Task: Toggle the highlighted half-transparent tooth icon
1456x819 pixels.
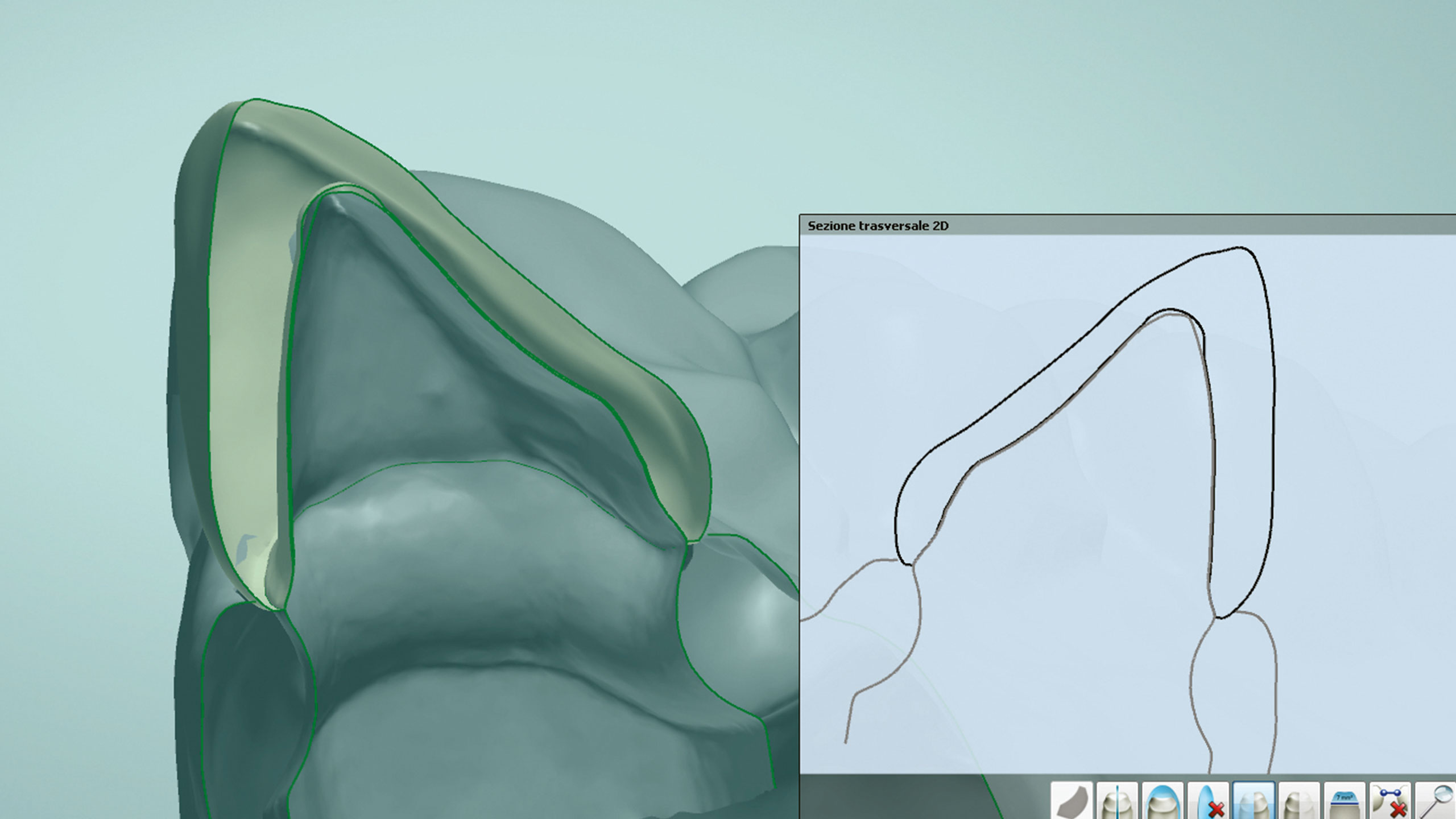Action: (x=1254, y=801)
